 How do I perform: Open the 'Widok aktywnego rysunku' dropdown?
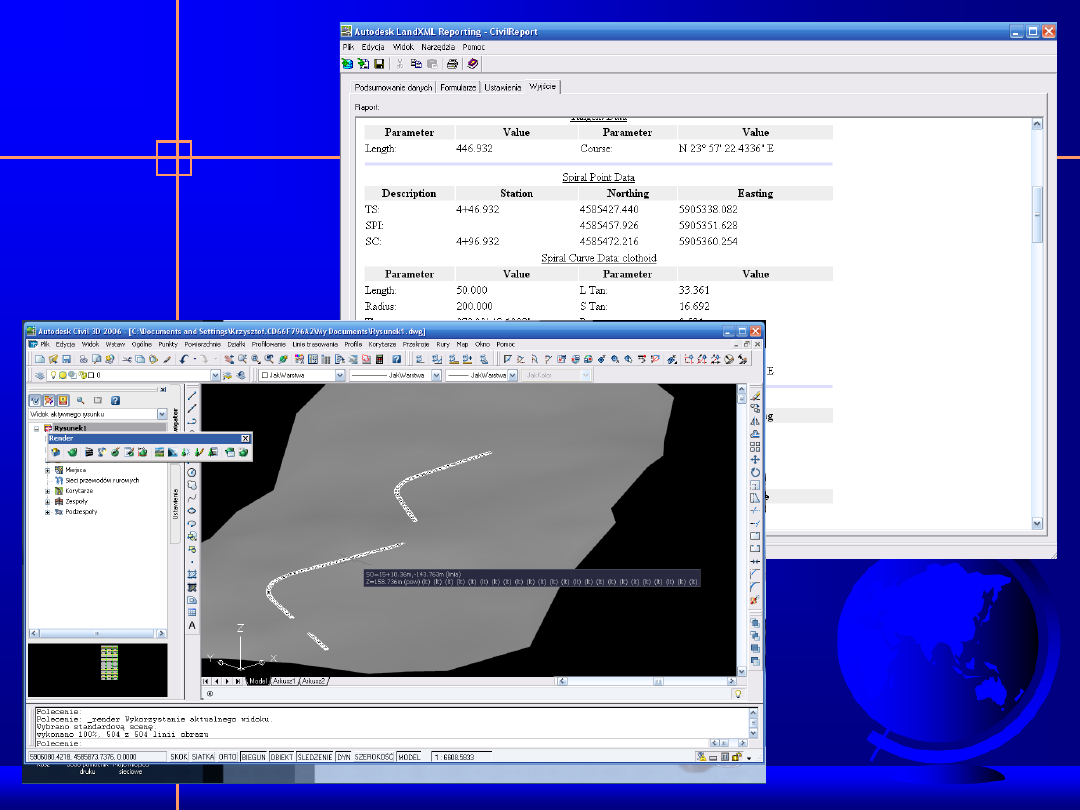click(161, 414)
